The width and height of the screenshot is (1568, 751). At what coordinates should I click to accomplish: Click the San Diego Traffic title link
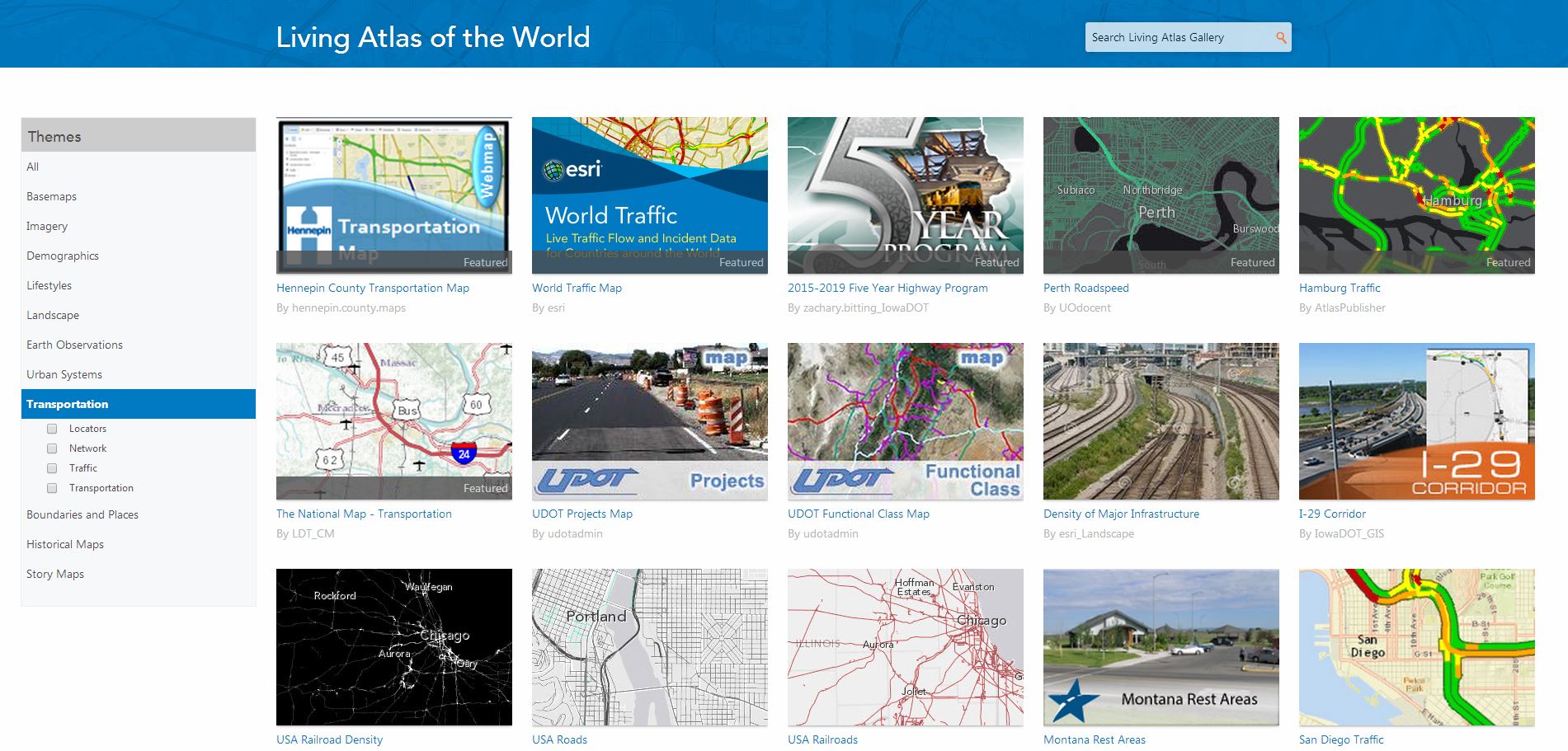tap(1341, 739)
